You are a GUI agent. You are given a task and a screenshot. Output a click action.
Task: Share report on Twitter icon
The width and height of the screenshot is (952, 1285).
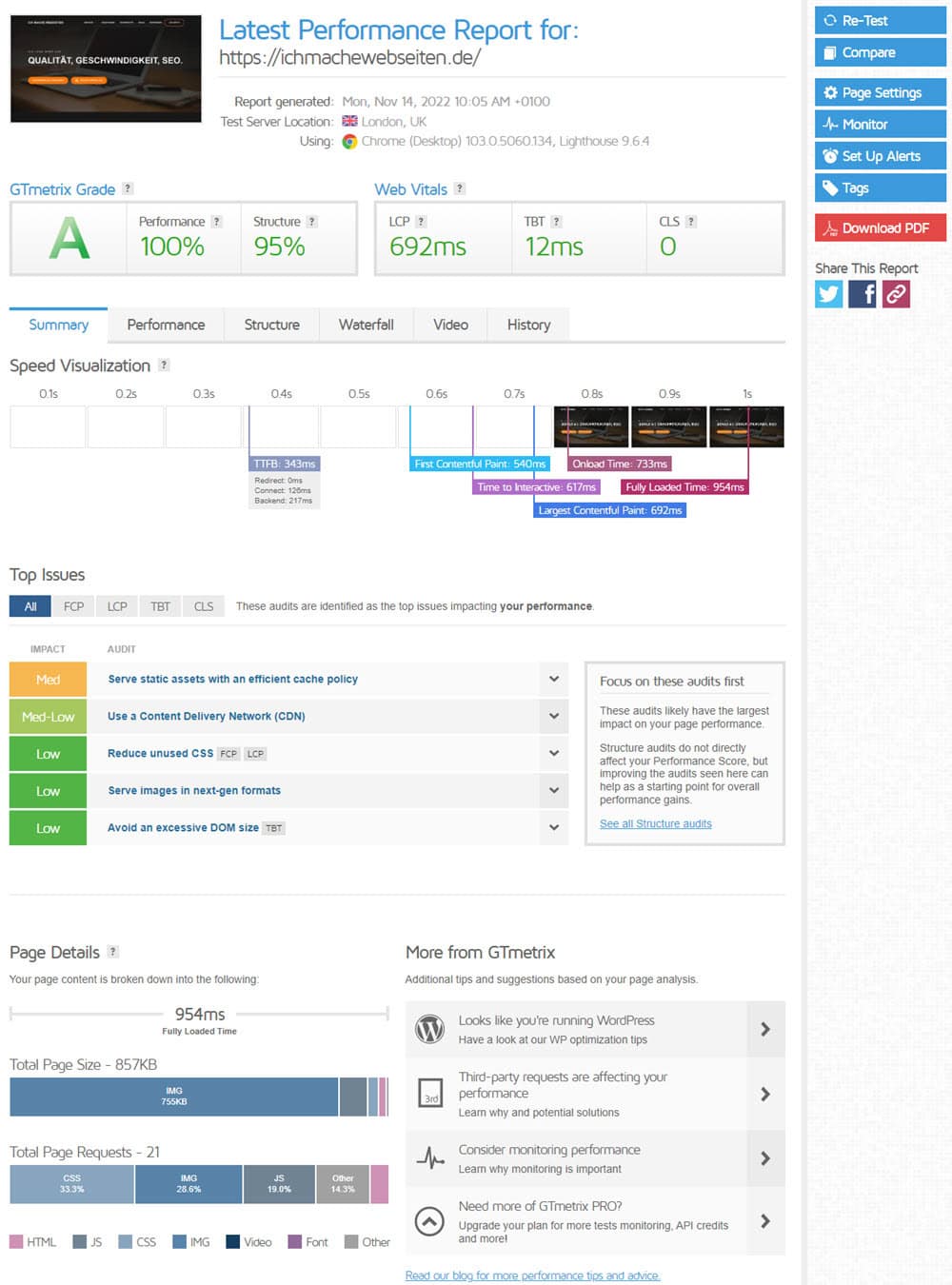point(829,294)
